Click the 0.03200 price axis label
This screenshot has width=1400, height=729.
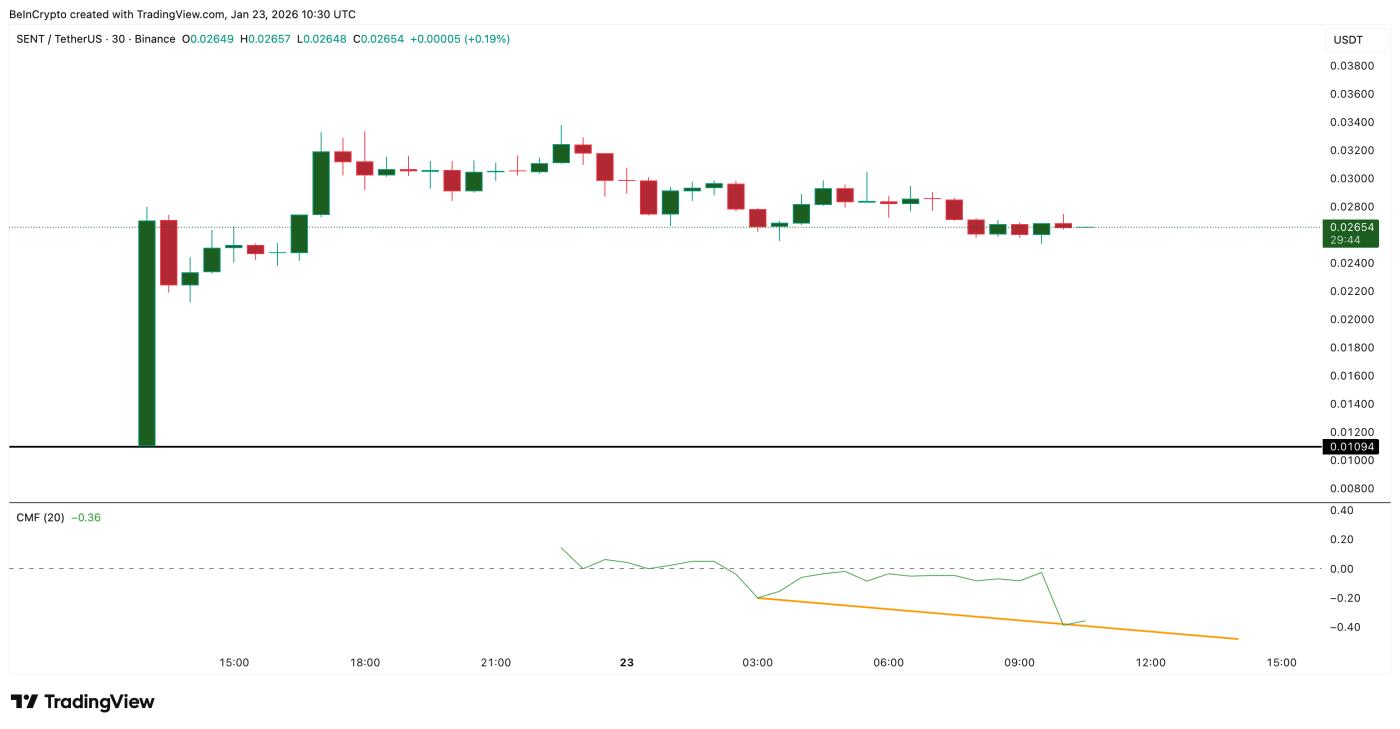coord(1351,151)
